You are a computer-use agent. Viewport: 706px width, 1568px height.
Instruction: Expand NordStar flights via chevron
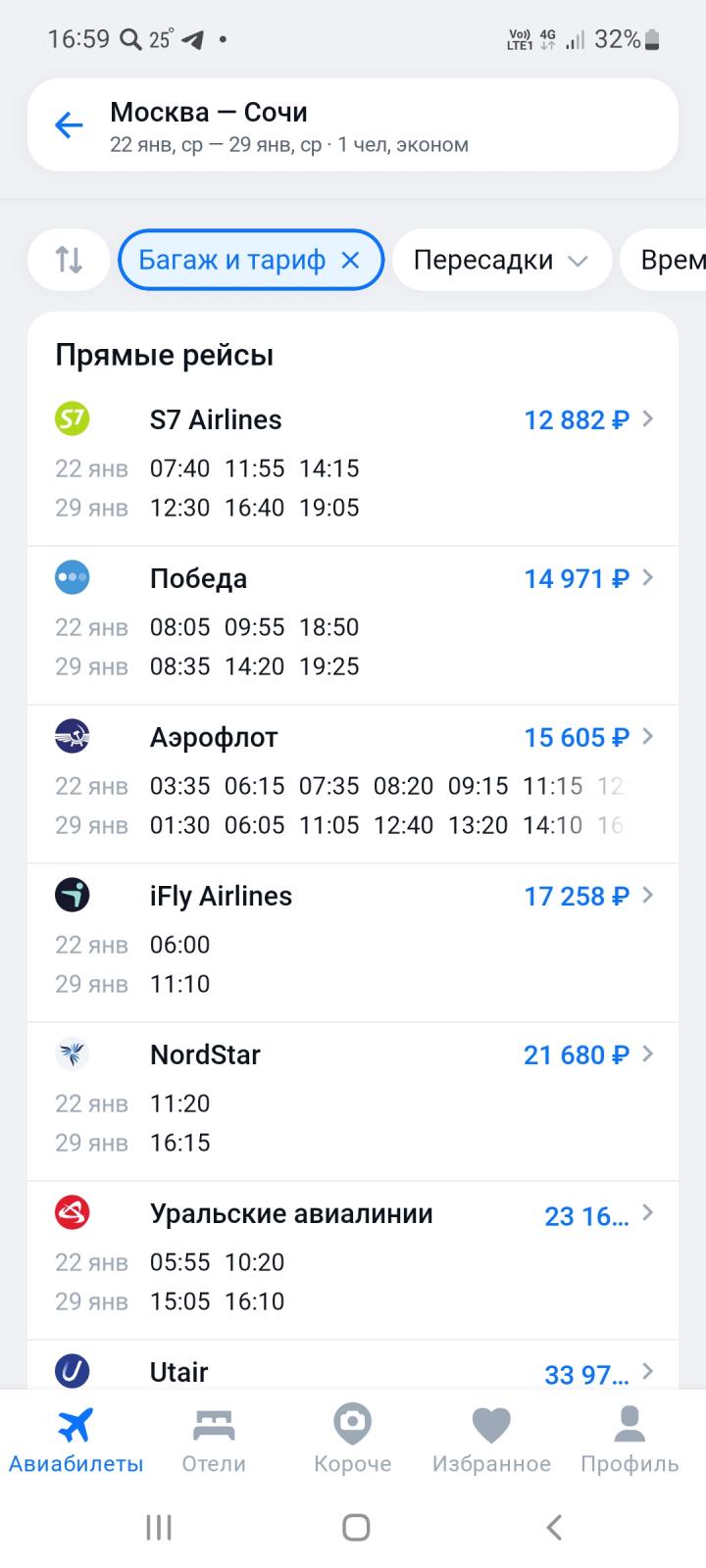pyautogui.click(x=647, y=1054)
